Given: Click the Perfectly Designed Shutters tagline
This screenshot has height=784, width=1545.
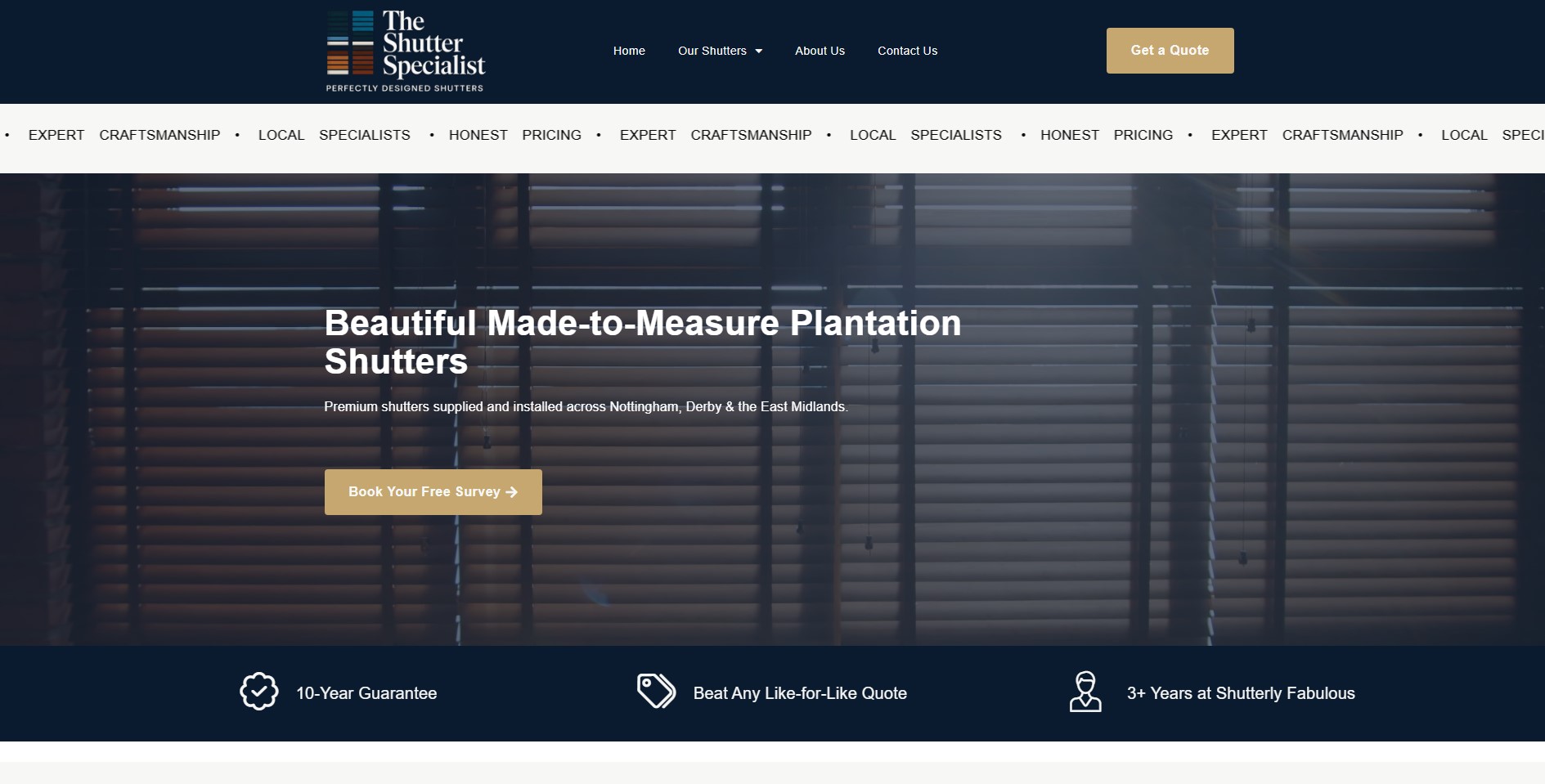Looking at the screenshot, I should [405, 88].
